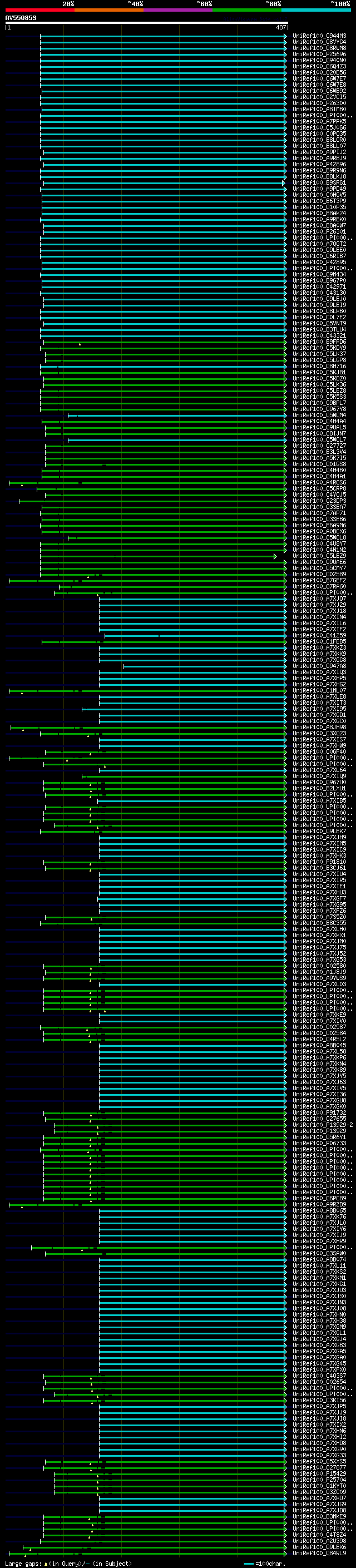
Task: Click the UniRef100_P42896 label
Action: 319,164
